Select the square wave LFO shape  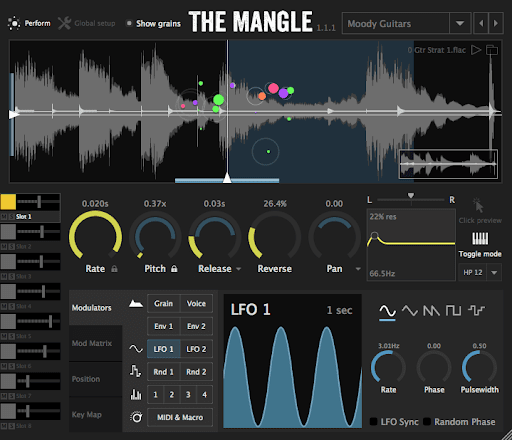tap(453, 311)
